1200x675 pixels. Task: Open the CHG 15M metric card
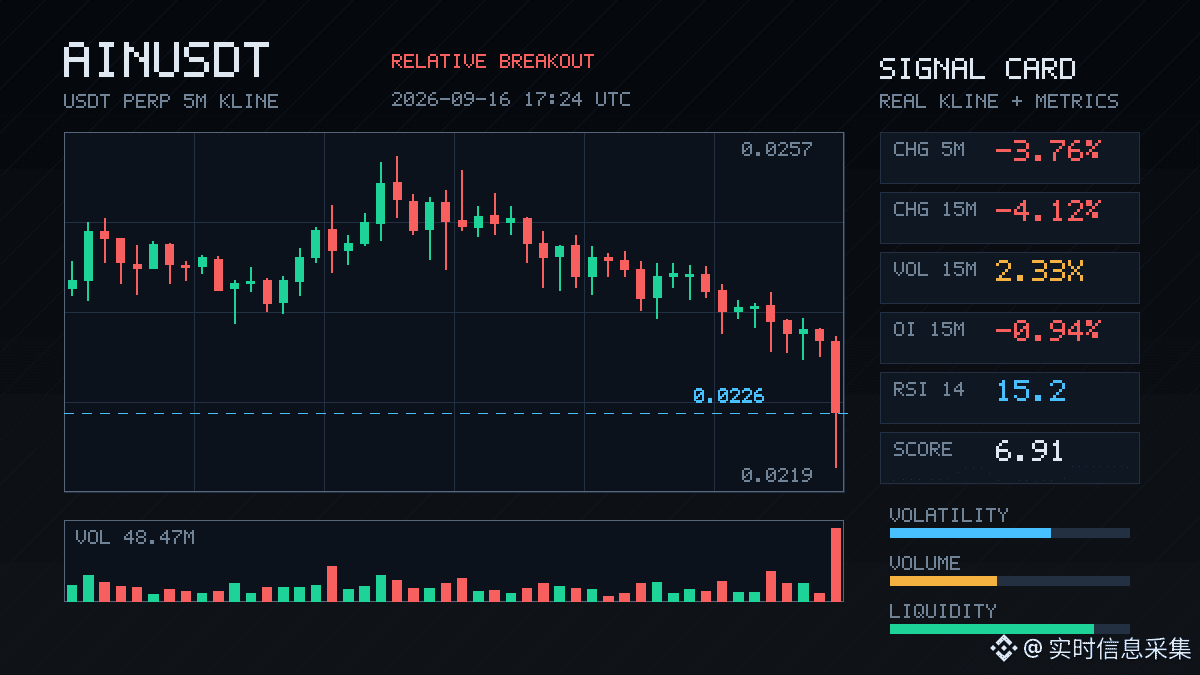click(x=1009, y=217)
